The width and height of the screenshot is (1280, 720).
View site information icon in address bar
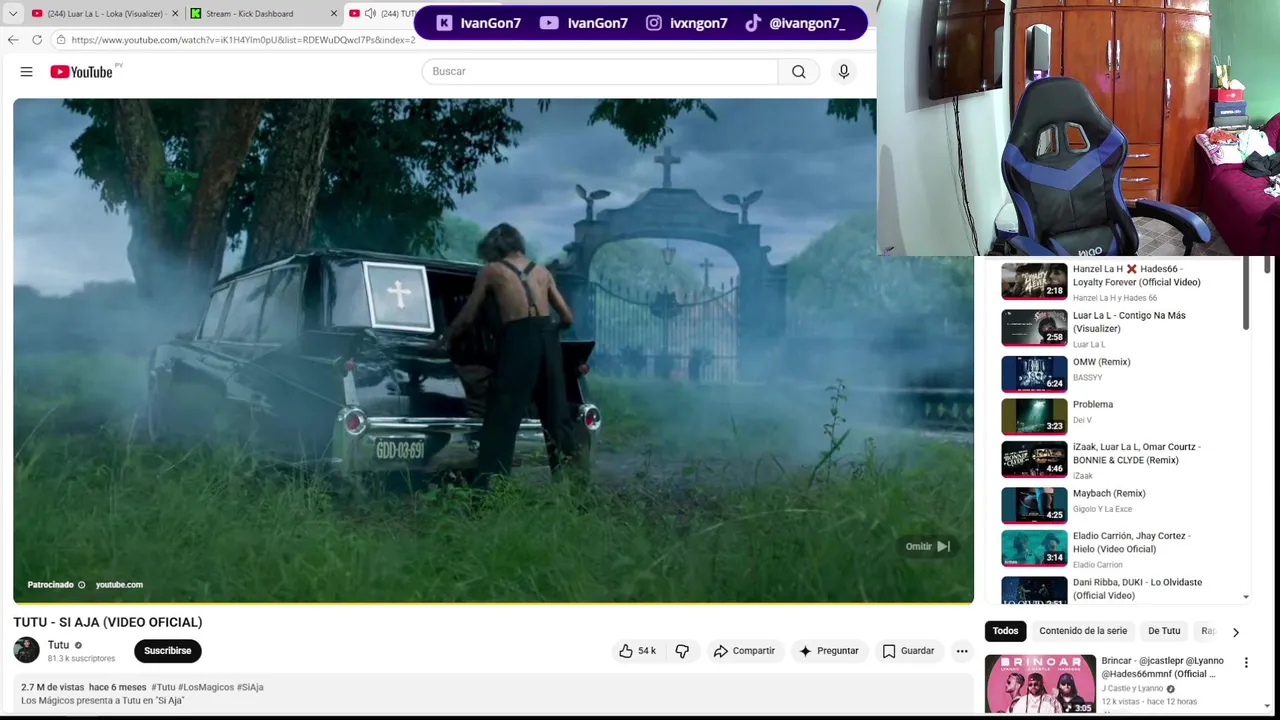click(x=61, y=40)
